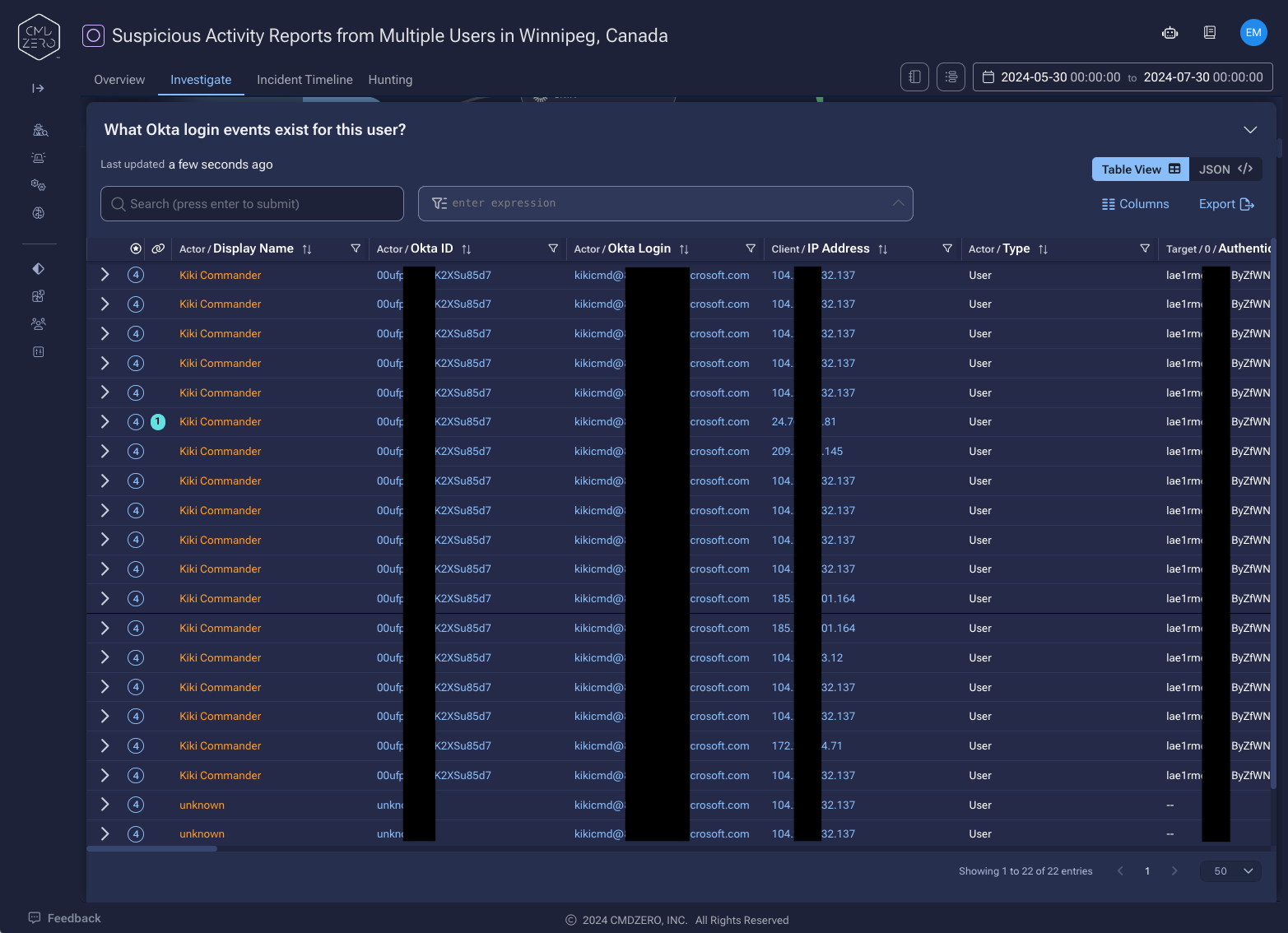Focus the search input box
The width and height of the screenshot is (1288, 933).
[x=252, y=203]
